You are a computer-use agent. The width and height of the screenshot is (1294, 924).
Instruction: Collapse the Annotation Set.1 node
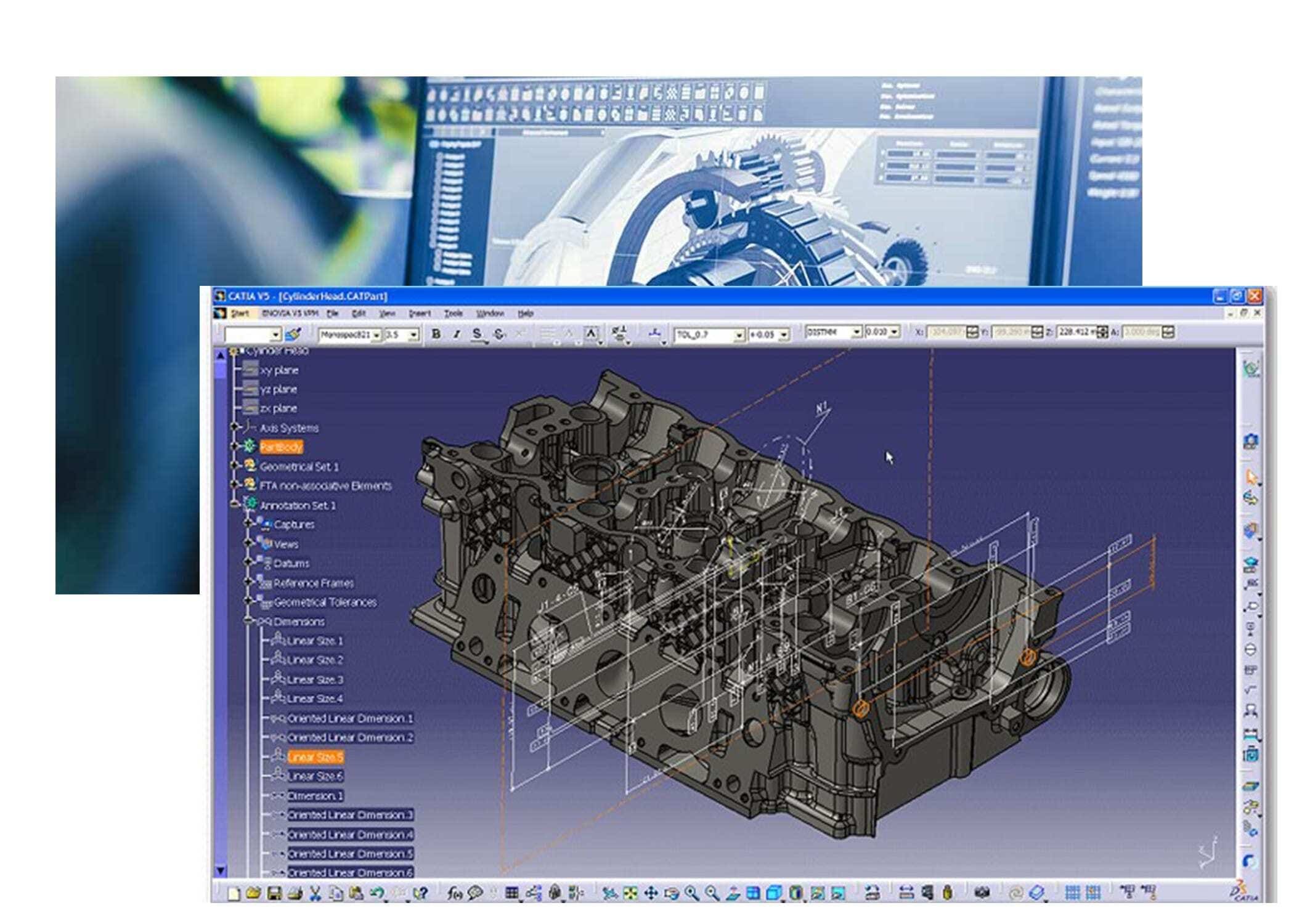click(x=234, y=504)
